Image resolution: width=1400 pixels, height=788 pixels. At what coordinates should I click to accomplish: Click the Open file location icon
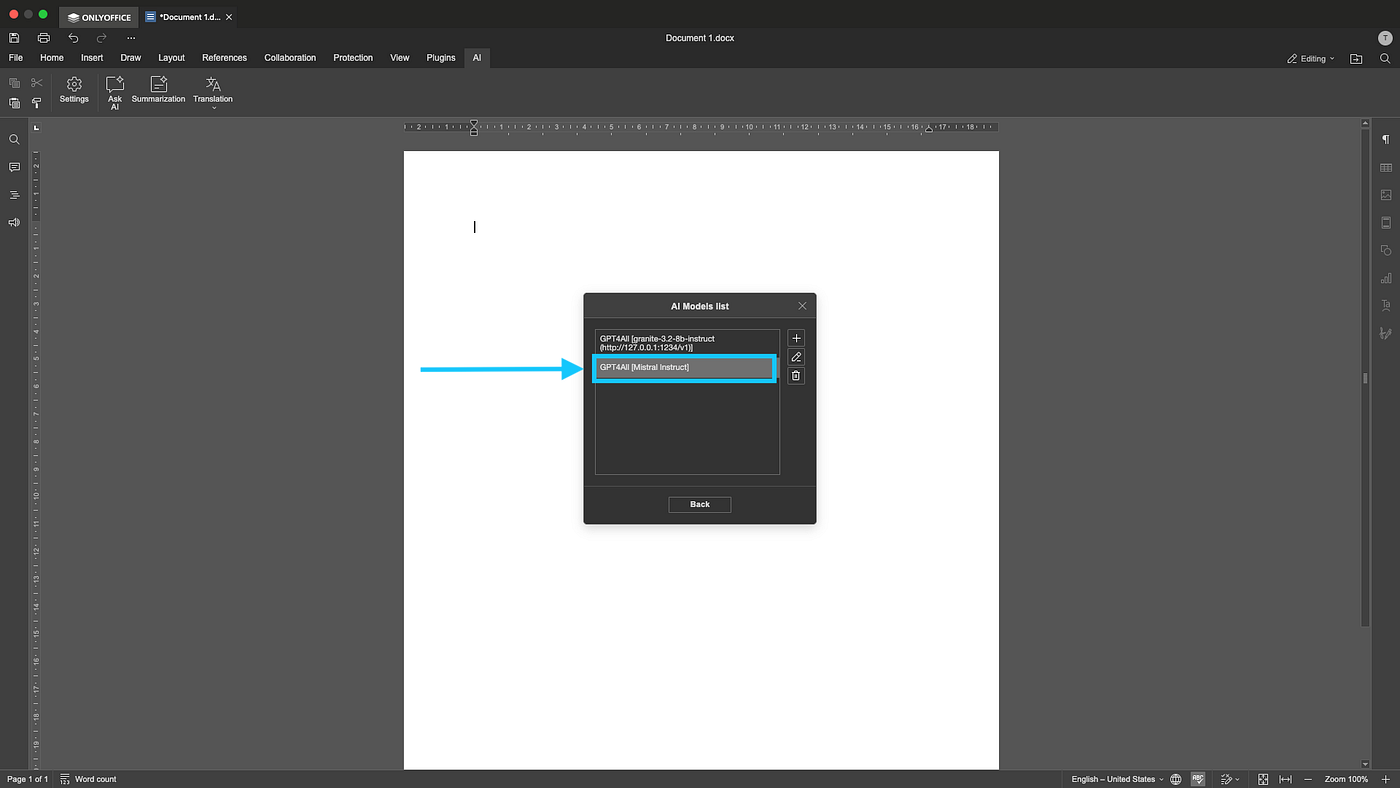pos(1356,59)
